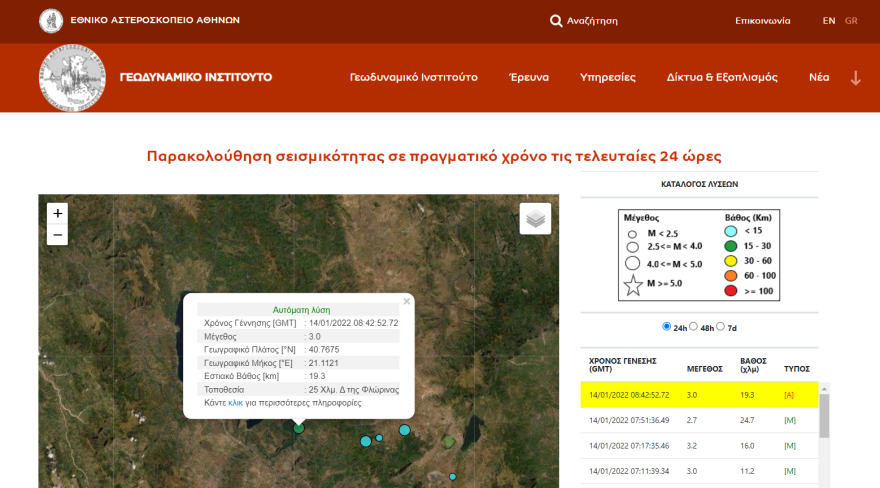The height and width of the screenshot is (488, 880).
Task: Click the search magnifier icon
Action: click(x=556, y=21)
